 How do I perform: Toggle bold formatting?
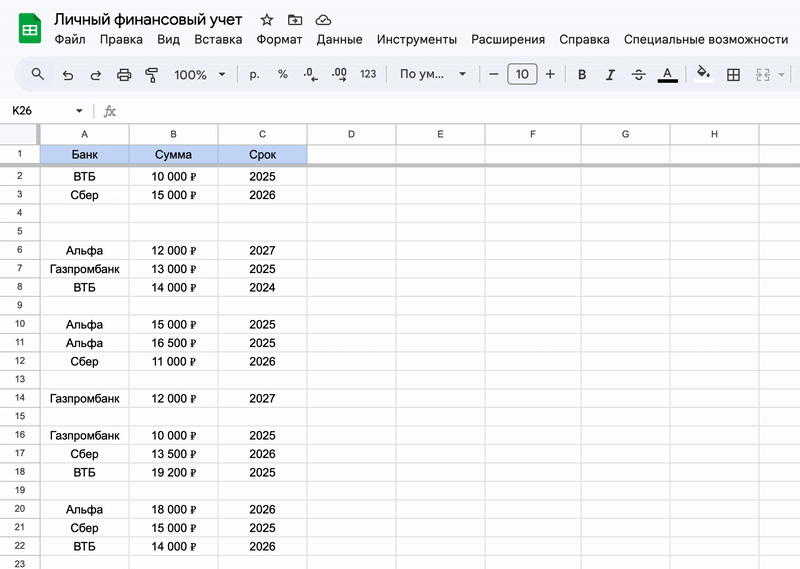[x=582, y=75]
